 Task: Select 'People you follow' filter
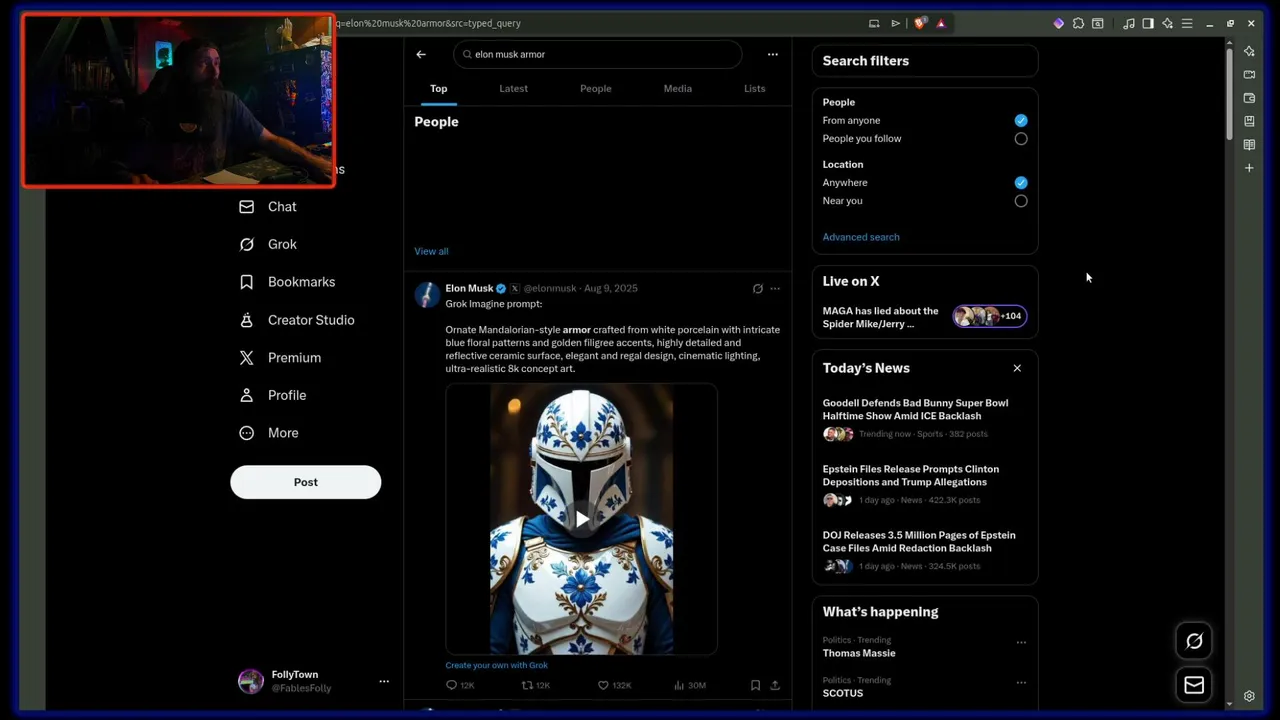click(x=1021, y=139)
